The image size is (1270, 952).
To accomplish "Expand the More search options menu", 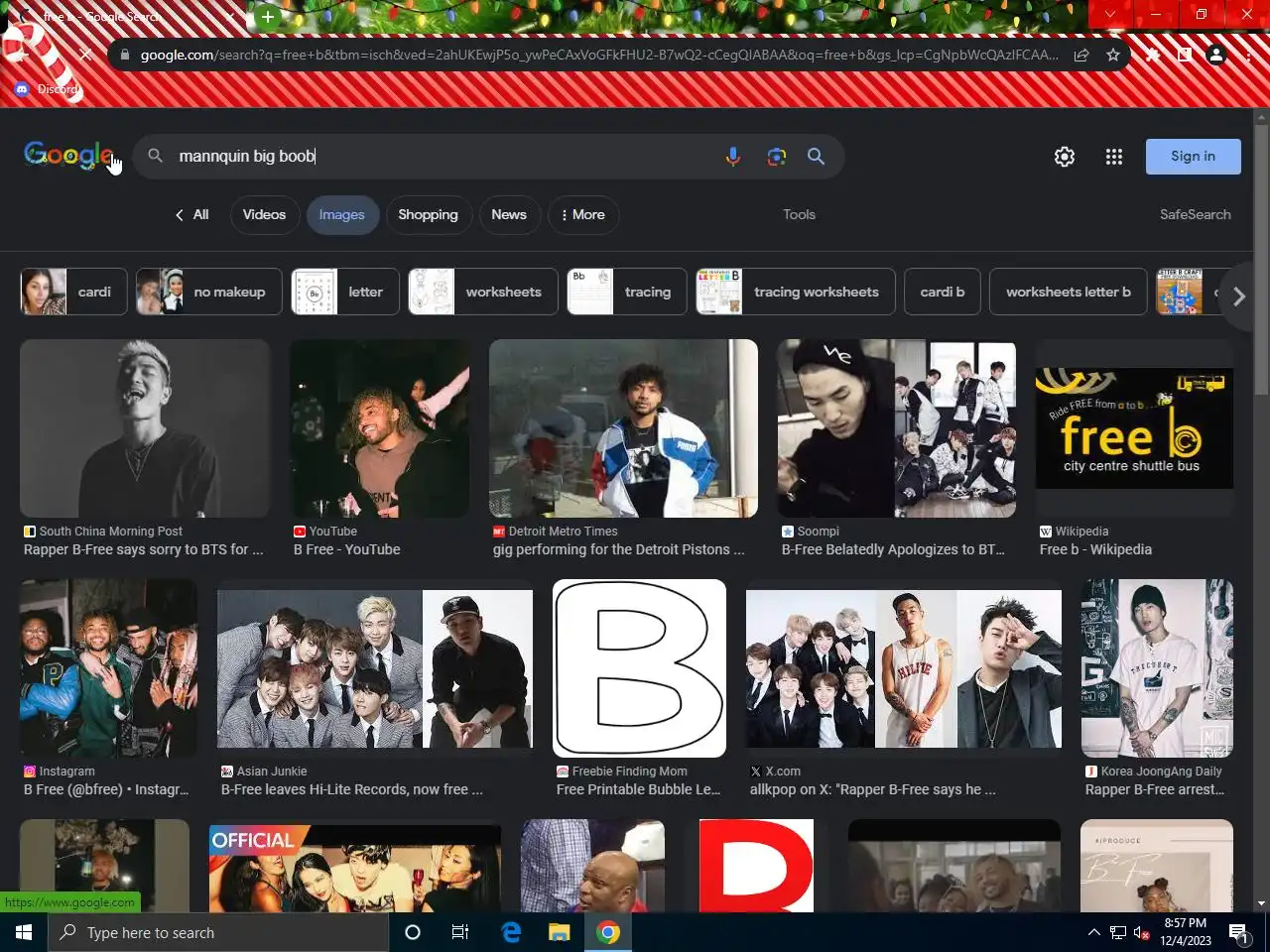I will coord(583,214).
